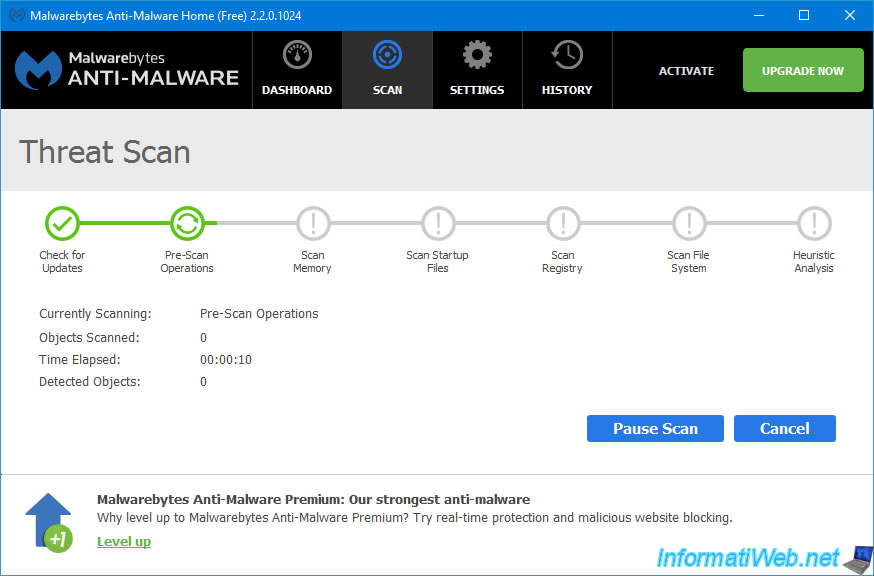Viewport: 874px width, 576px height.
Task: Select the Scan target icon
Action: (387, 56)
